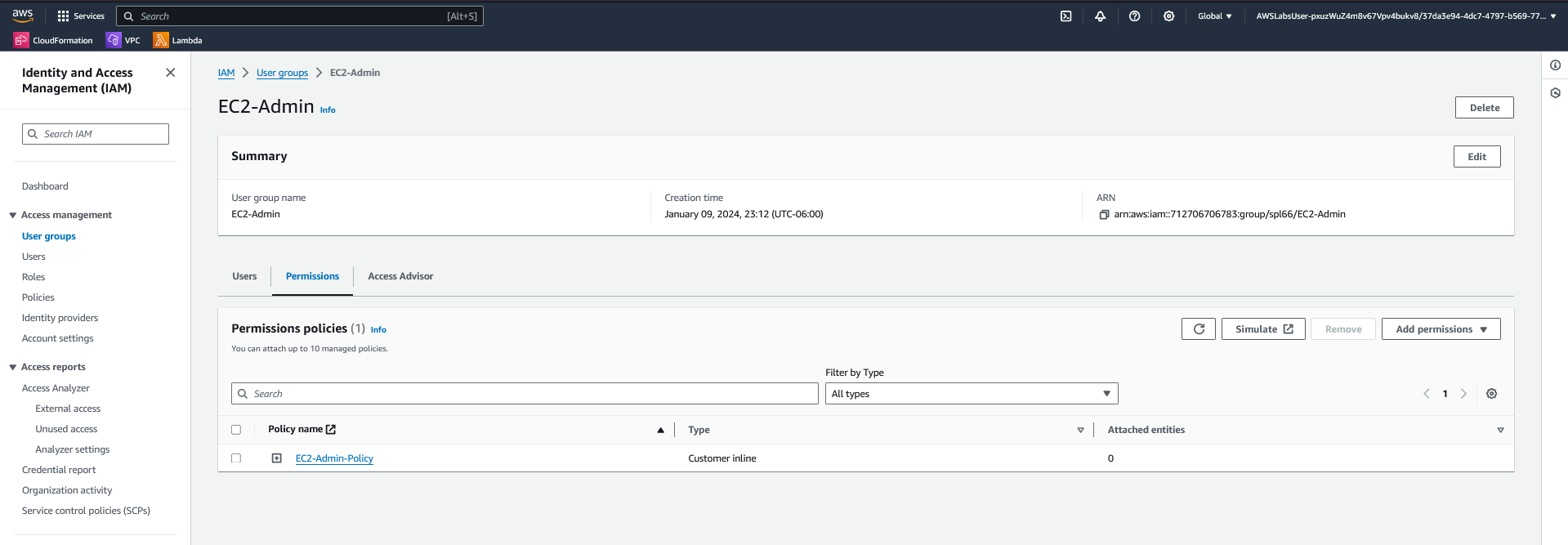1568x545 pixels.
Task: Open Access Analyzer in the sidebar
Action: tap(56, 388)
